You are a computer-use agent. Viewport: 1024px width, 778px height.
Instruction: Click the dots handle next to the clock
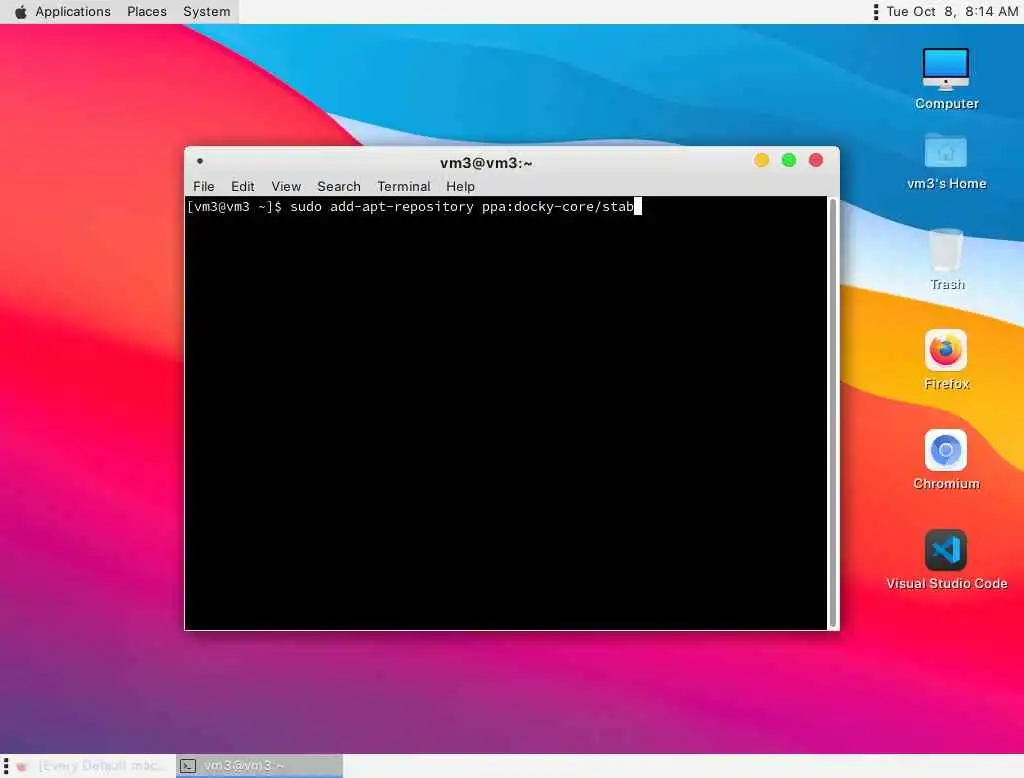coord(876,12)
